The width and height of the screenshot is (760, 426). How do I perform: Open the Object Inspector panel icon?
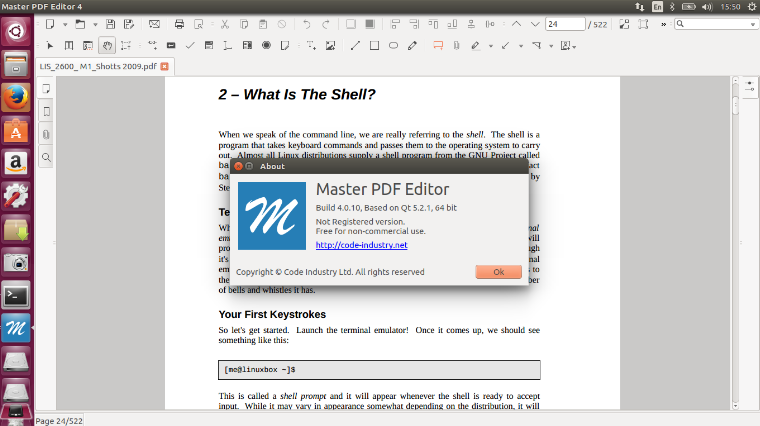click(750, 87)
